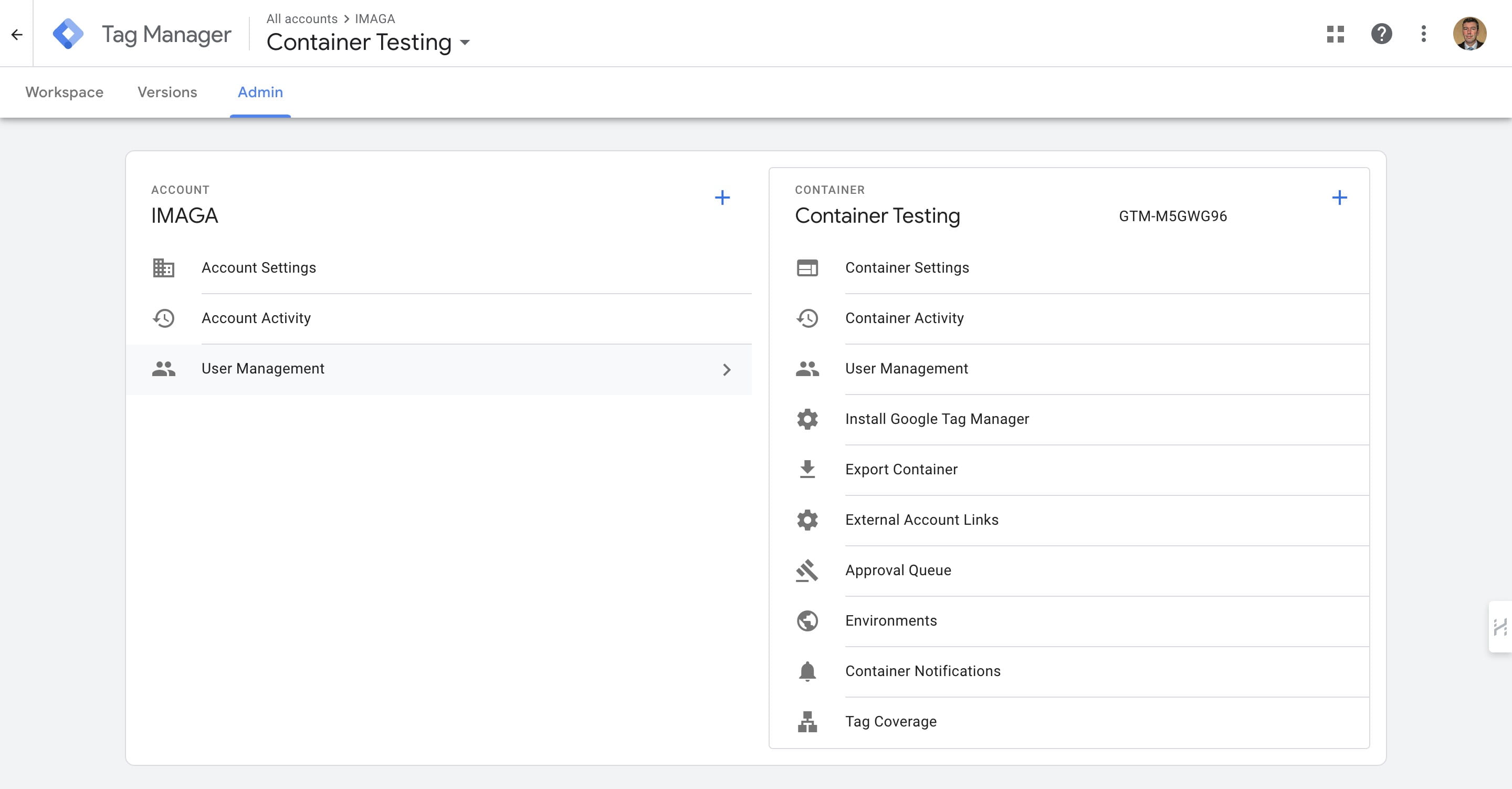Expand the Container Testing dropdown selector
This screenshot has height=789, width=1512.
pos(465,43)
